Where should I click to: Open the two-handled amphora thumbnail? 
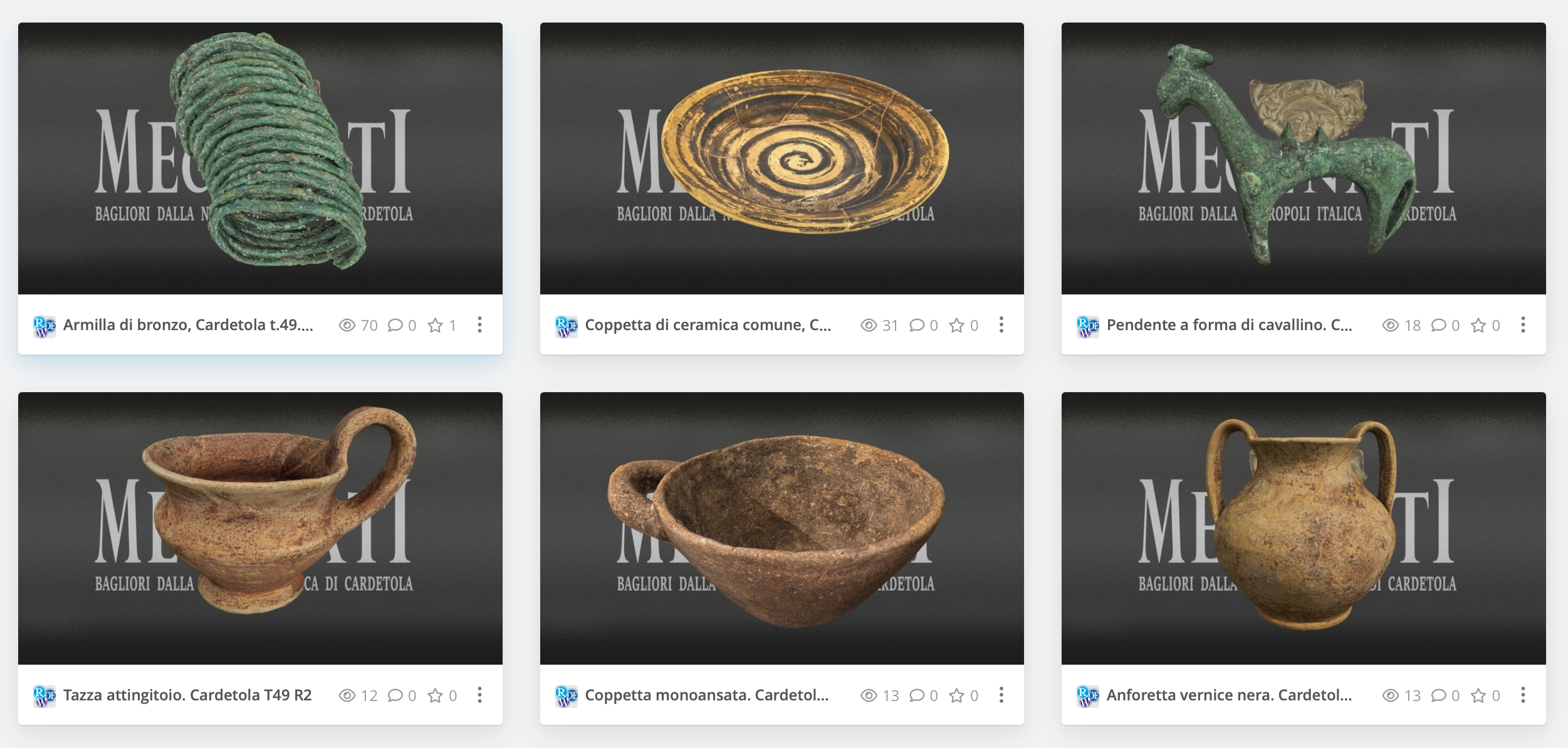coord(1304,528)
